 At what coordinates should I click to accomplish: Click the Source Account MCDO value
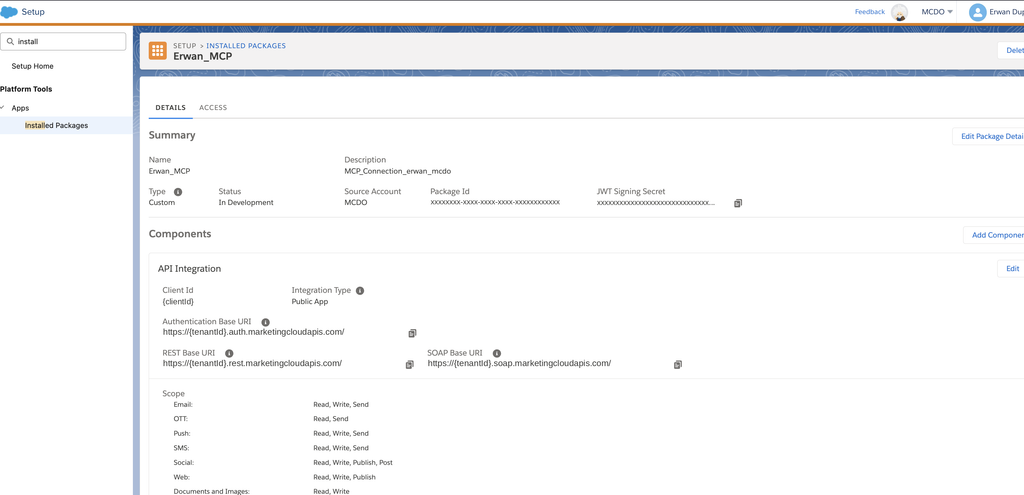(x=356, y=202)
